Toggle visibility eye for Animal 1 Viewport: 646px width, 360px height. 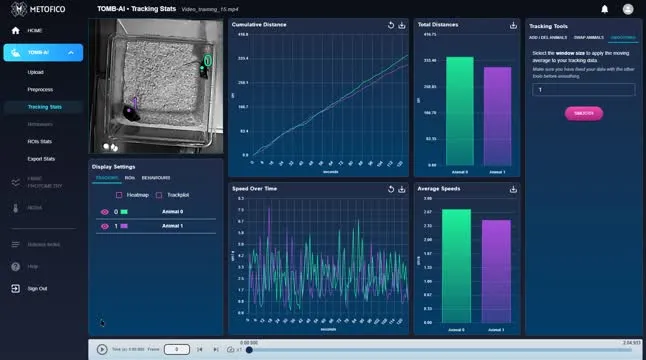(105, 226)
